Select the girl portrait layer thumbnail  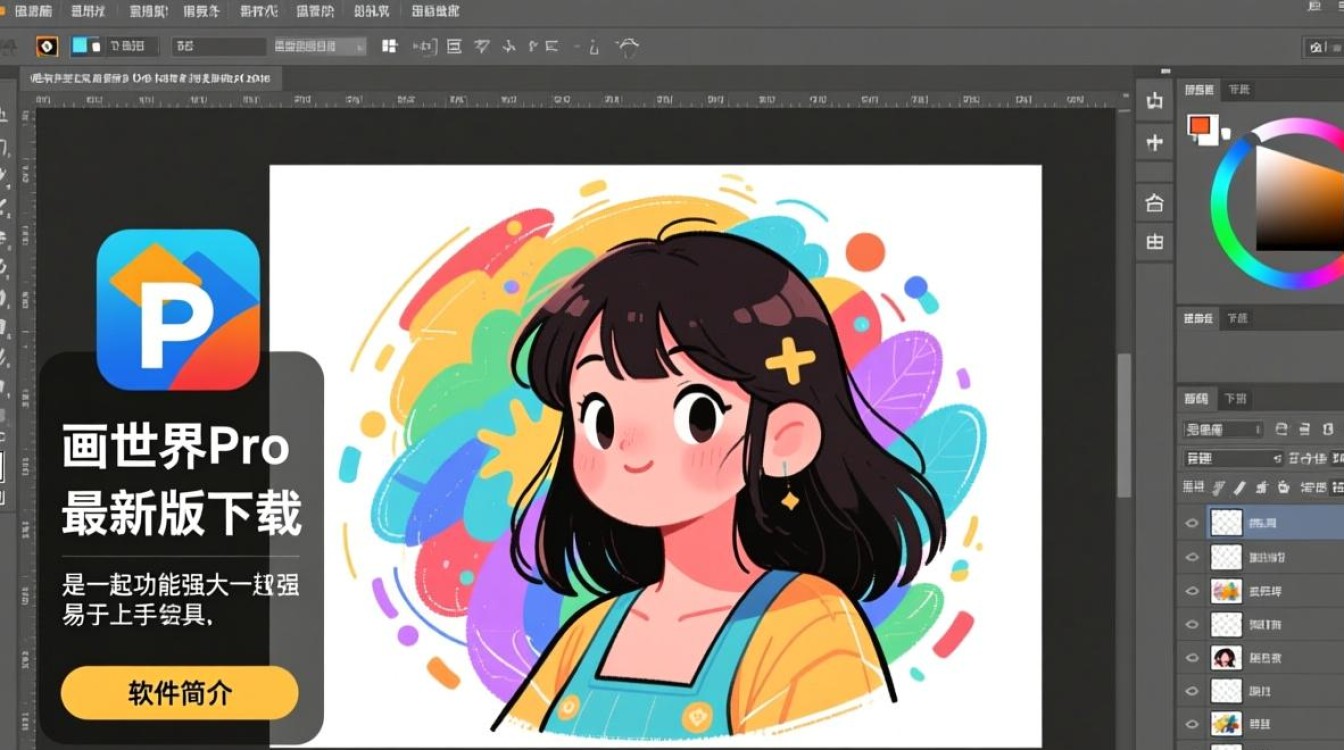(x=1226, y=658)
